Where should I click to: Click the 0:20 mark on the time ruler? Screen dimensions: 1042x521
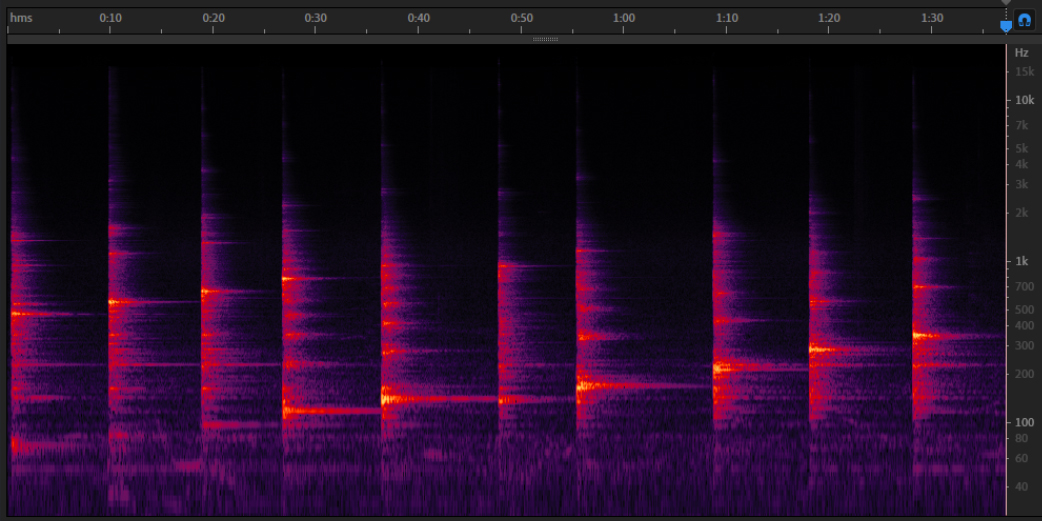213,19
